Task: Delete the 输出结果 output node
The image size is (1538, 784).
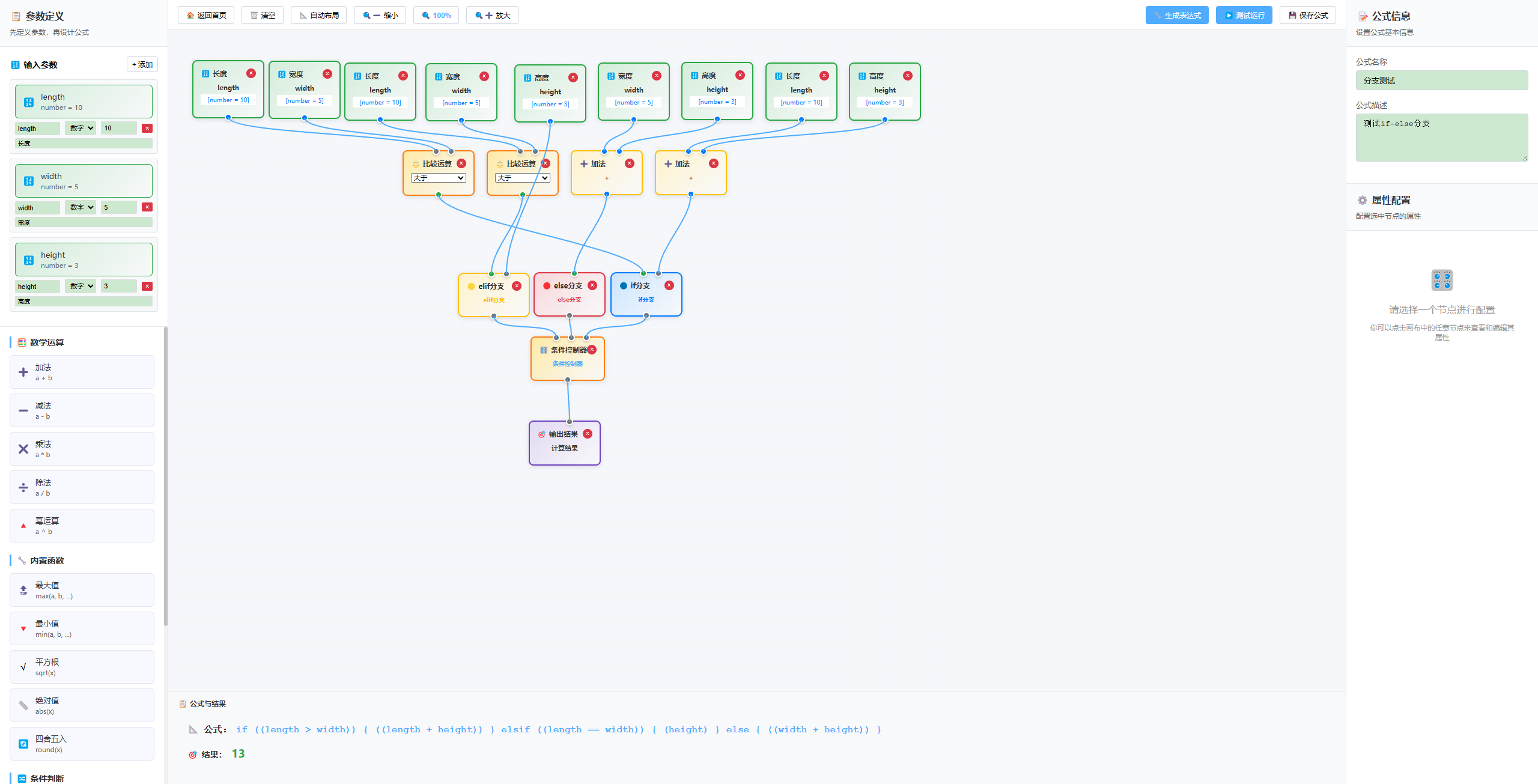Action: pos(588,434)
